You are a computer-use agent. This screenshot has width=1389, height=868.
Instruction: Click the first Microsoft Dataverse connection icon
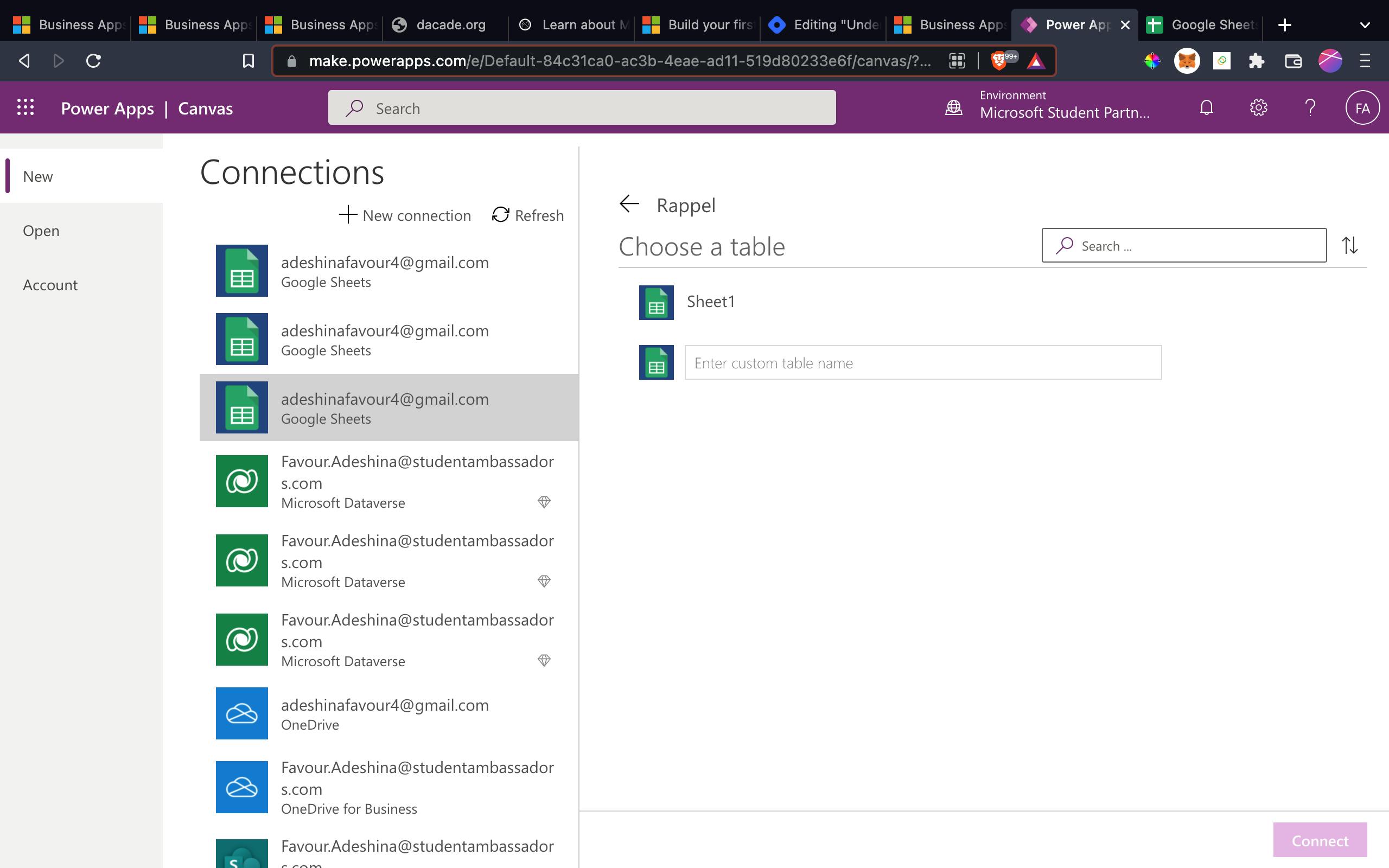click(241, 481)
